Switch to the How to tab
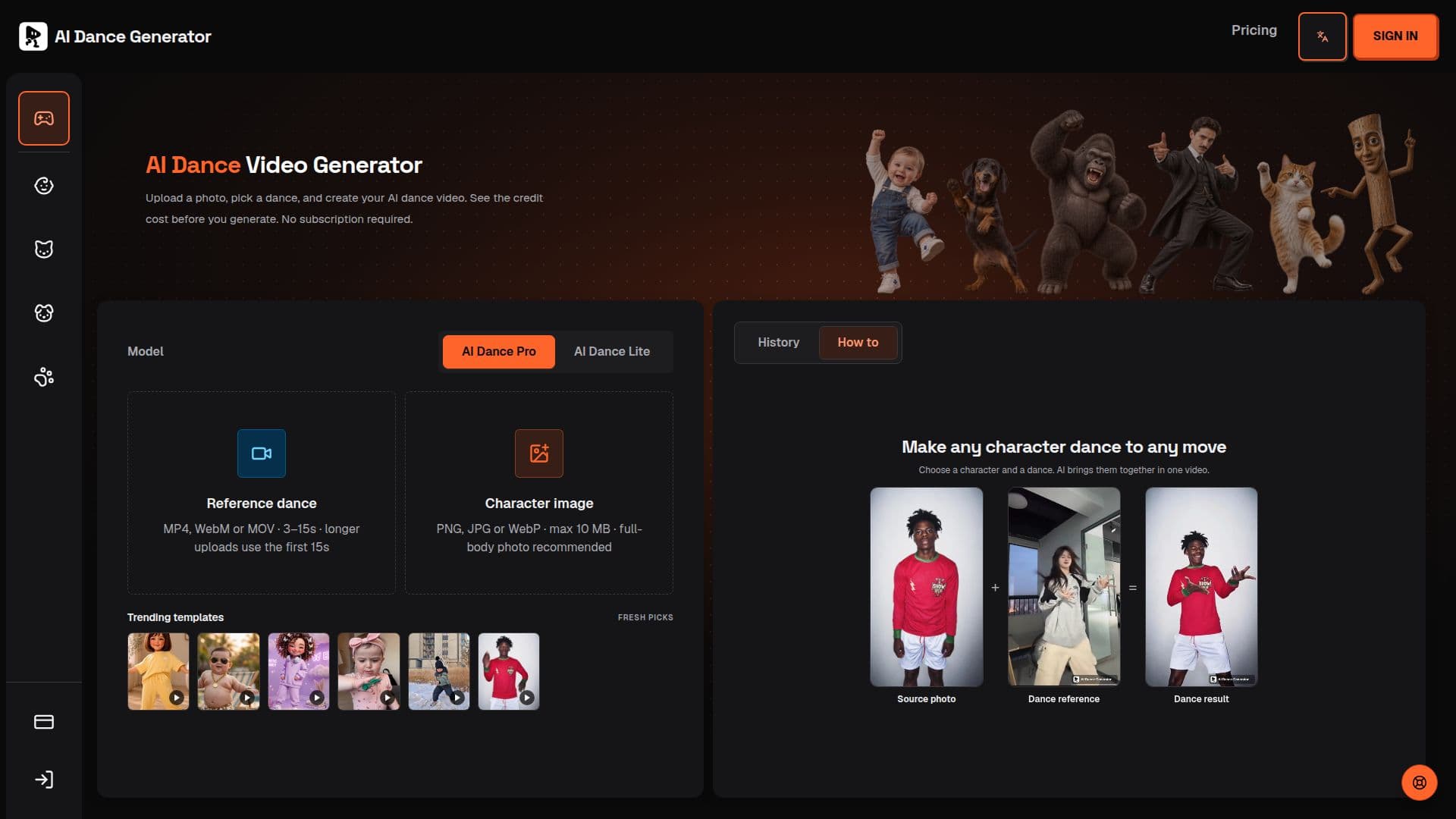Viewport: 1456px width, 819px height. click(858, 343)
